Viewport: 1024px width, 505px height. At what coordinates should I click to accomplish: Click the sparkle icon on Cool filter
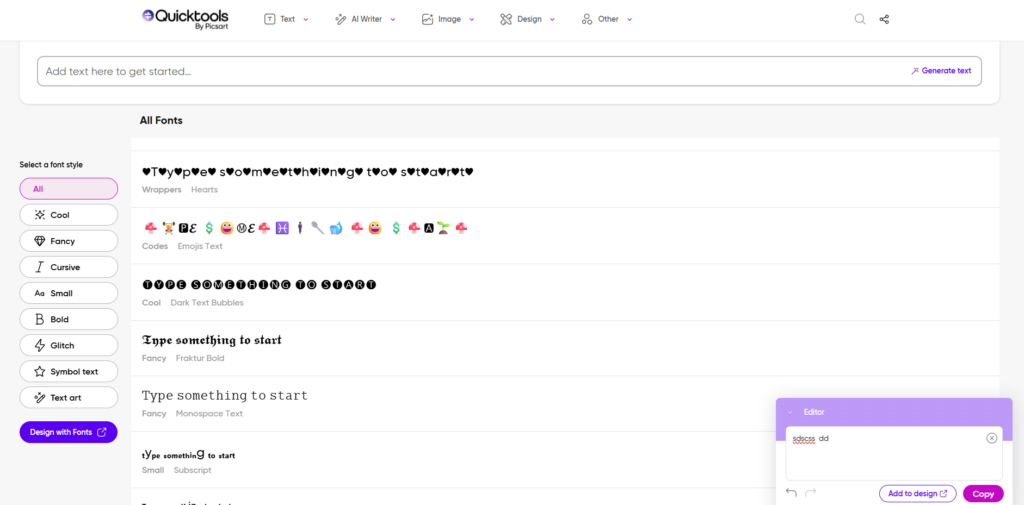point(39,215)
